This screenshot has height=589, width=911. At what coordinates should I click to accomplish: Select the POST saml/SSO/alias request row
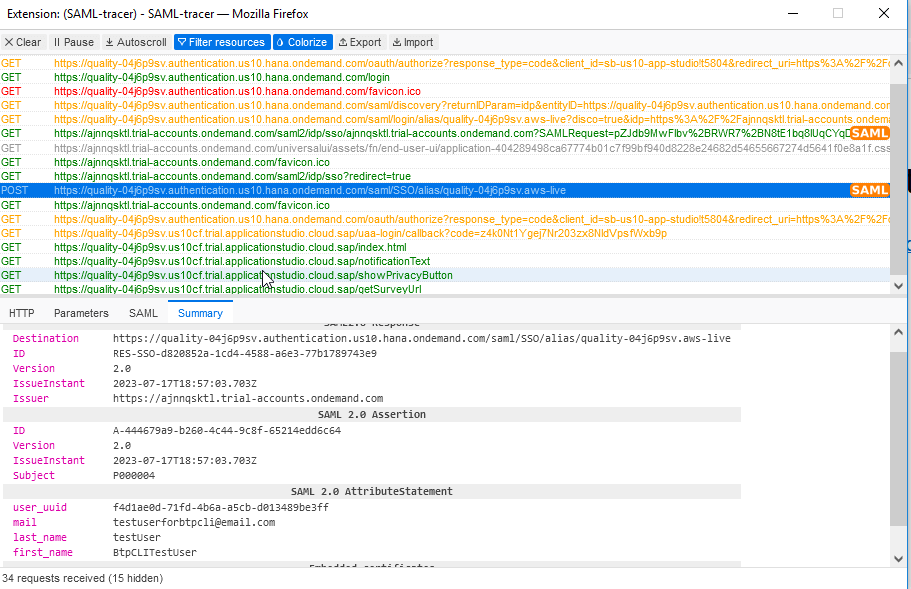click(x=444, y=190)
